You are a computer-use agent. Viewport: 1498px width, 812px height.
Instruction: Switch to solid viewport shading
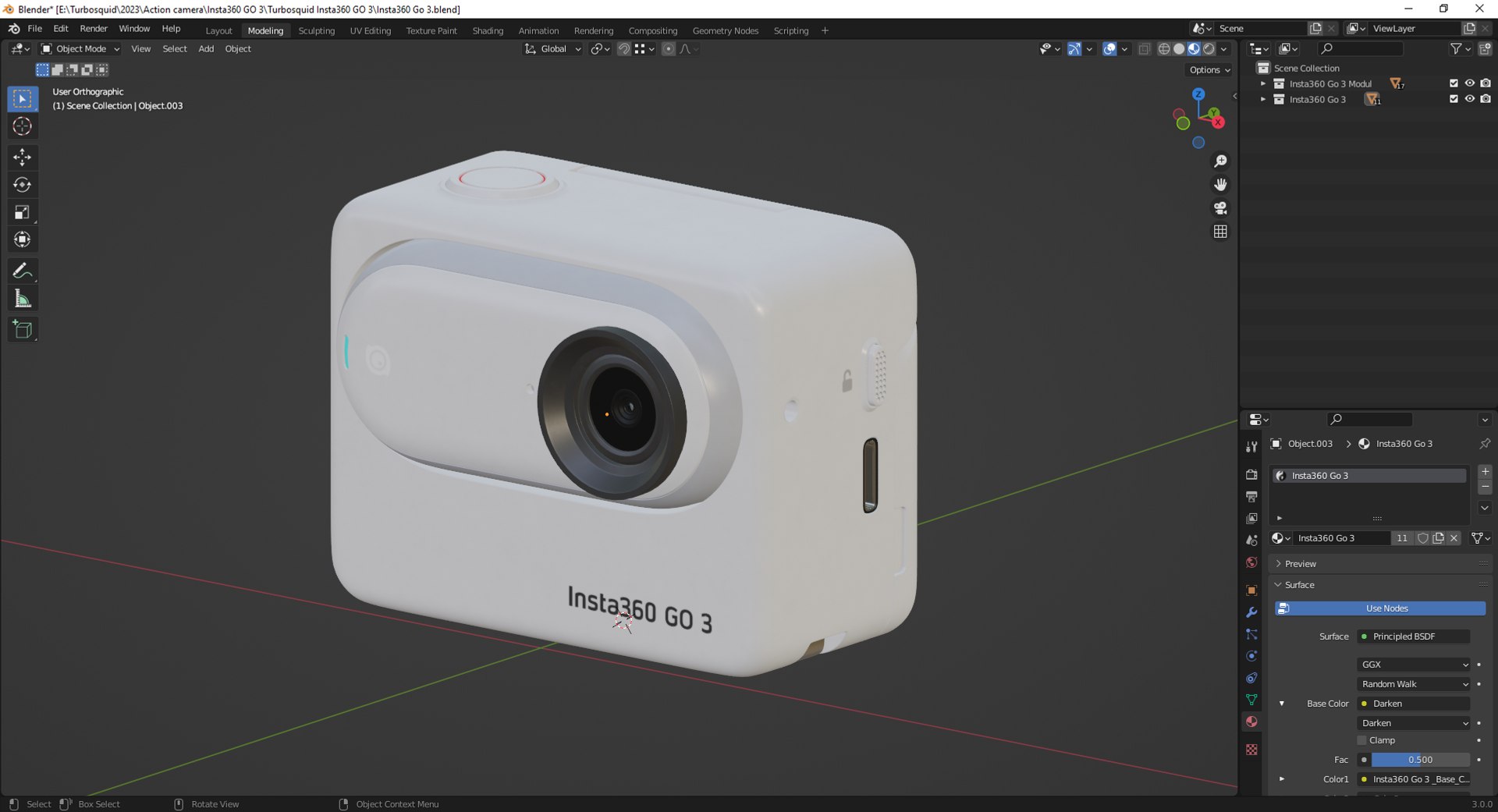[x=1179, y=49]
